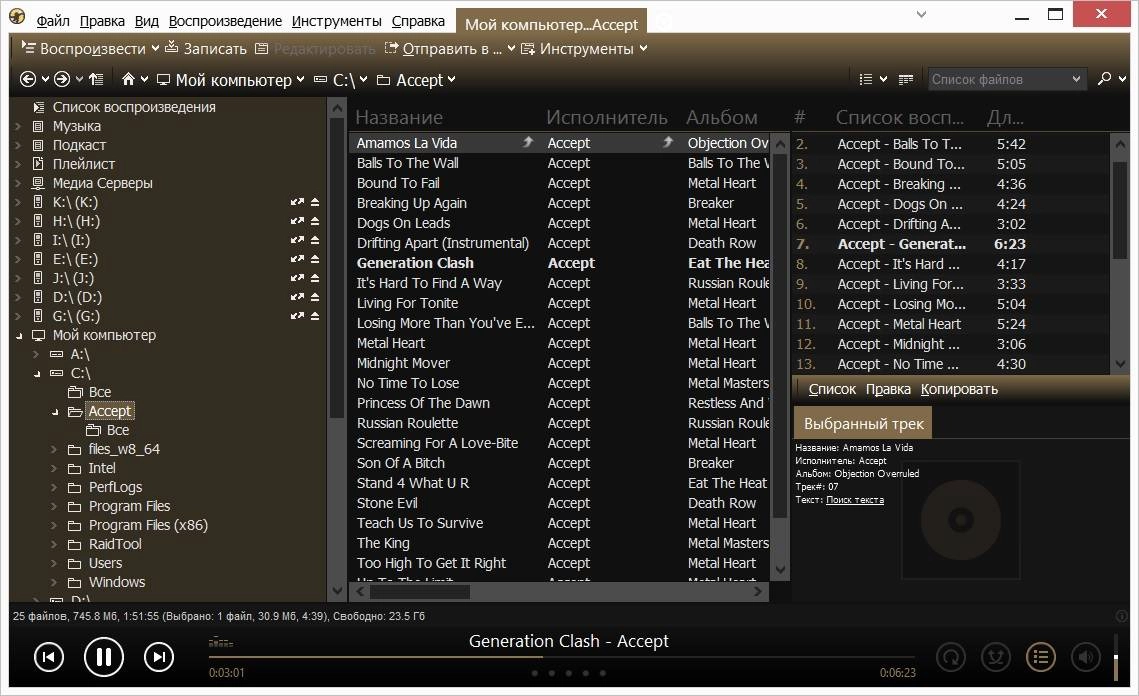Click the album art disc thumbnail
Screen dimensions: 1139x696
[x=960, y=519]
